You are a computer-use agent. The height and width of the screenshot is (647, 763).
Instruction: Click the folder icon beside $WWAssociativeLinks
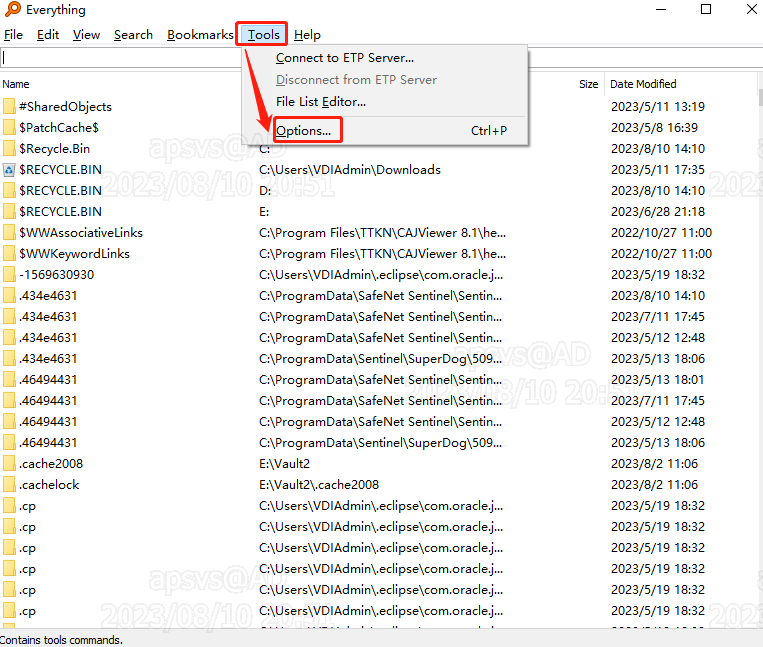(9, 233)
